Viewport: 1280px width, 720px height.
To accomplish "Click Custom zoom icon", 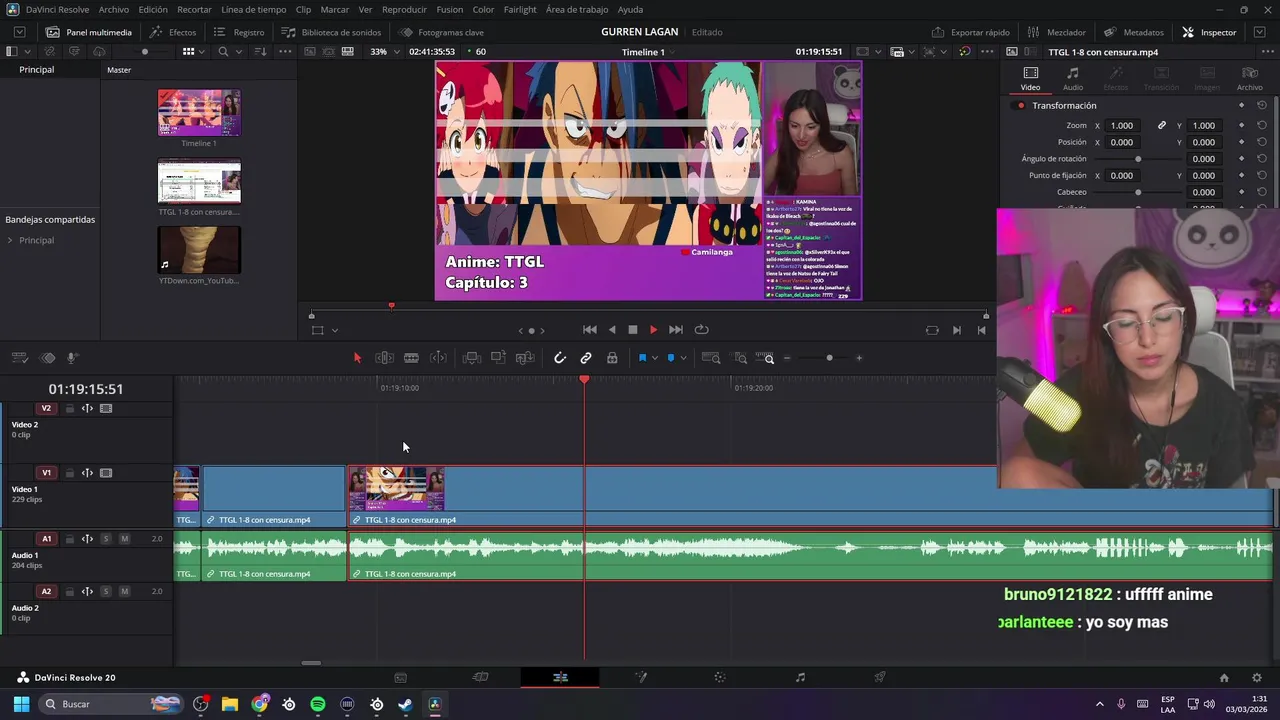I will point(765,358).
